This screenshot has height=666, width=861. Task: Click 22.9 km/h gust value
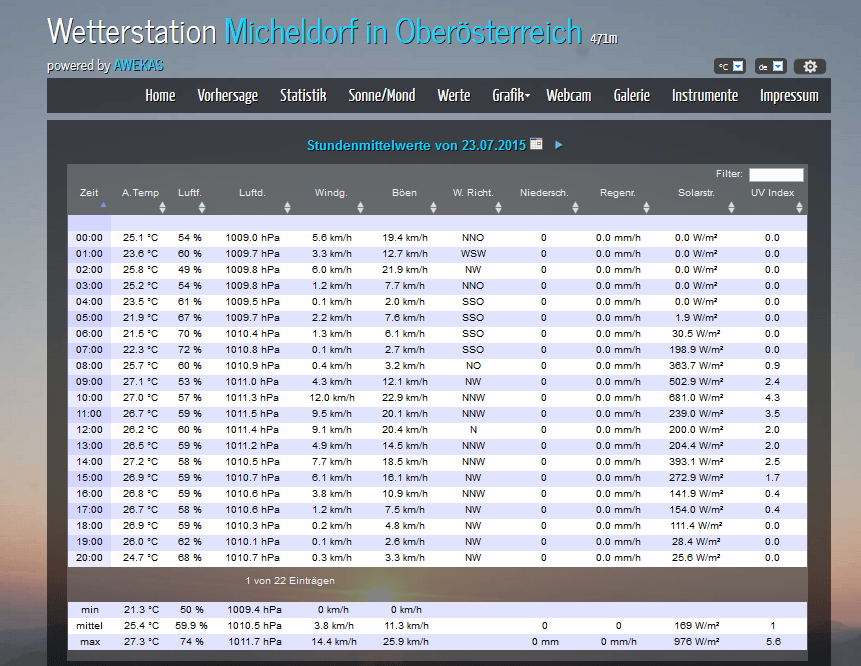pos(405,398)
